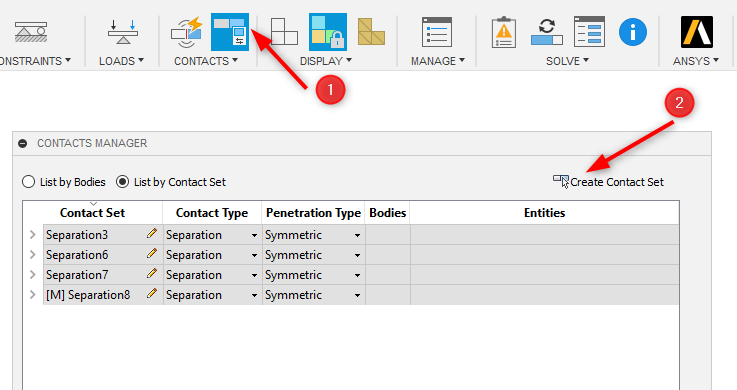Open Contact Type dropdown for [M] Separation8

click(x=254, y=295)
